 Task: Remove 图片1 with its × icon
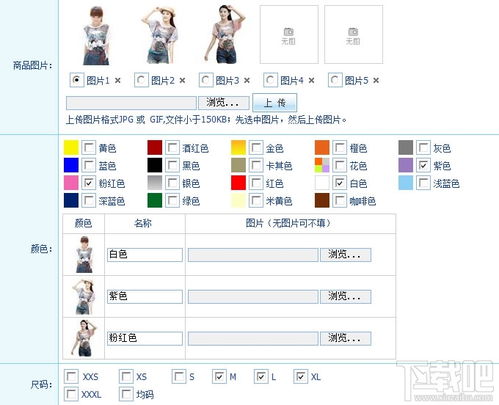(117, 80)
